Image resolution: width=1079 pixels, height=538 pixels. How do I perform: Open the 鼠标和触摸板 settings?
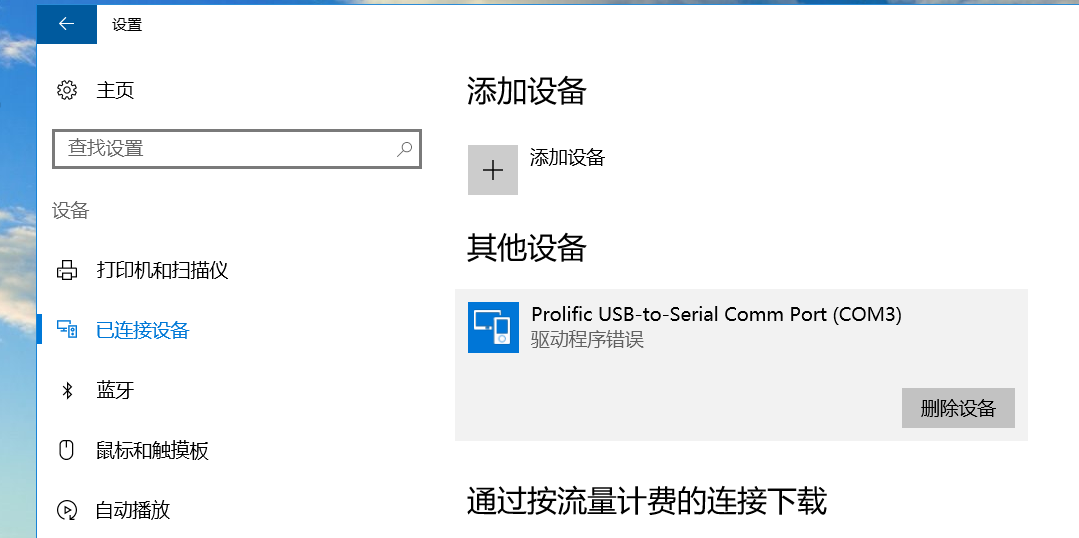[153, 450]
